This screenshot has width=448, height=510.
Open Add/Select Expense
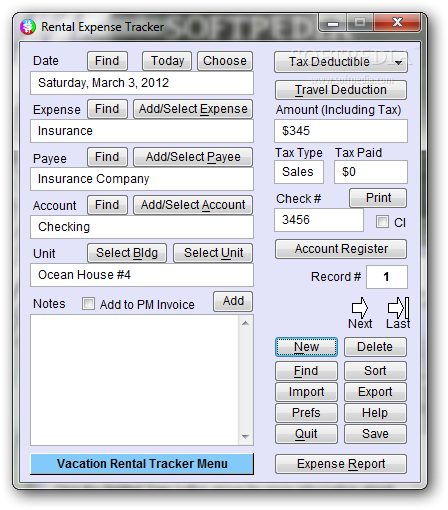[193, 109]
